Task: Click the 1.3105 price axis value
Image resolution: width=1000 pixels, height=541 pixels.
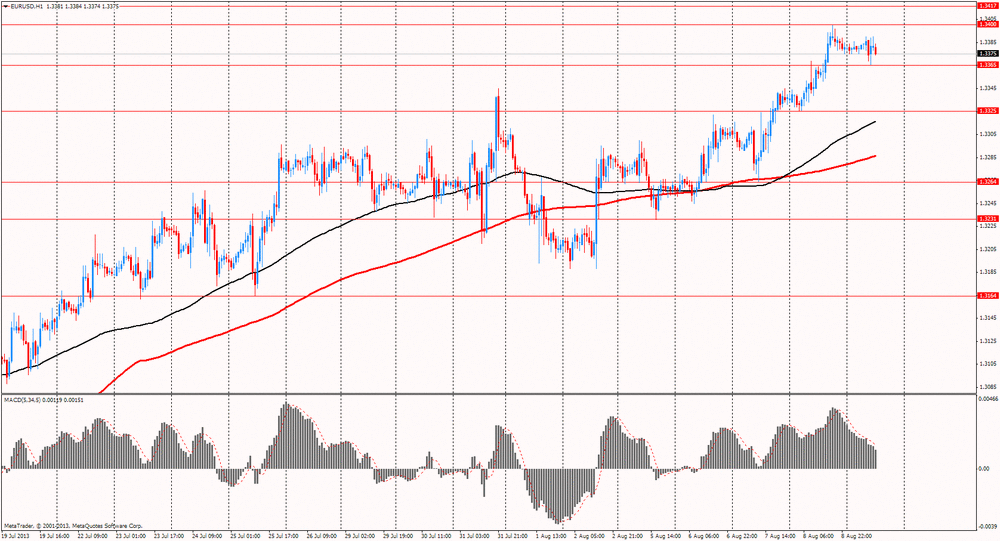Action: (x=987, y=364)
